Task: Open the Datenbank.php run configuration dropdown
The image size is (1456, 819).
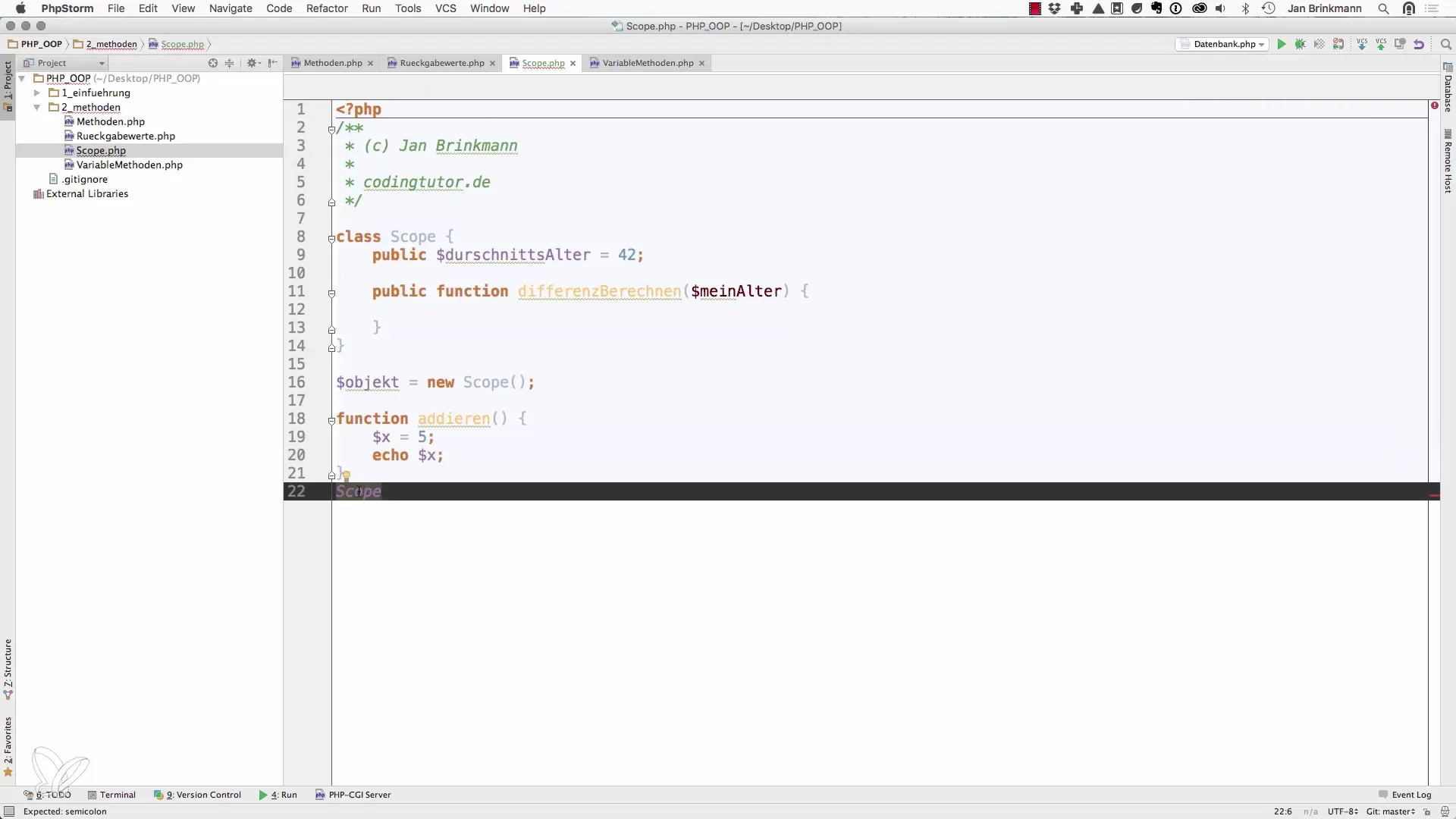Action: pyautogui.click(x=1222, y=44)
